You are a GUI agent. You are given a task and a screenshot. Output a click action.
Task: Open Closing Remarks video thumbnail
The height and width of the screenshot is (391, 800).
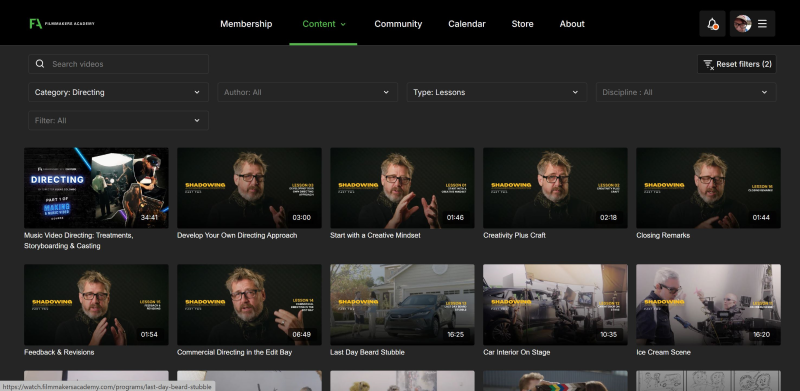click(x=708, y=188)
